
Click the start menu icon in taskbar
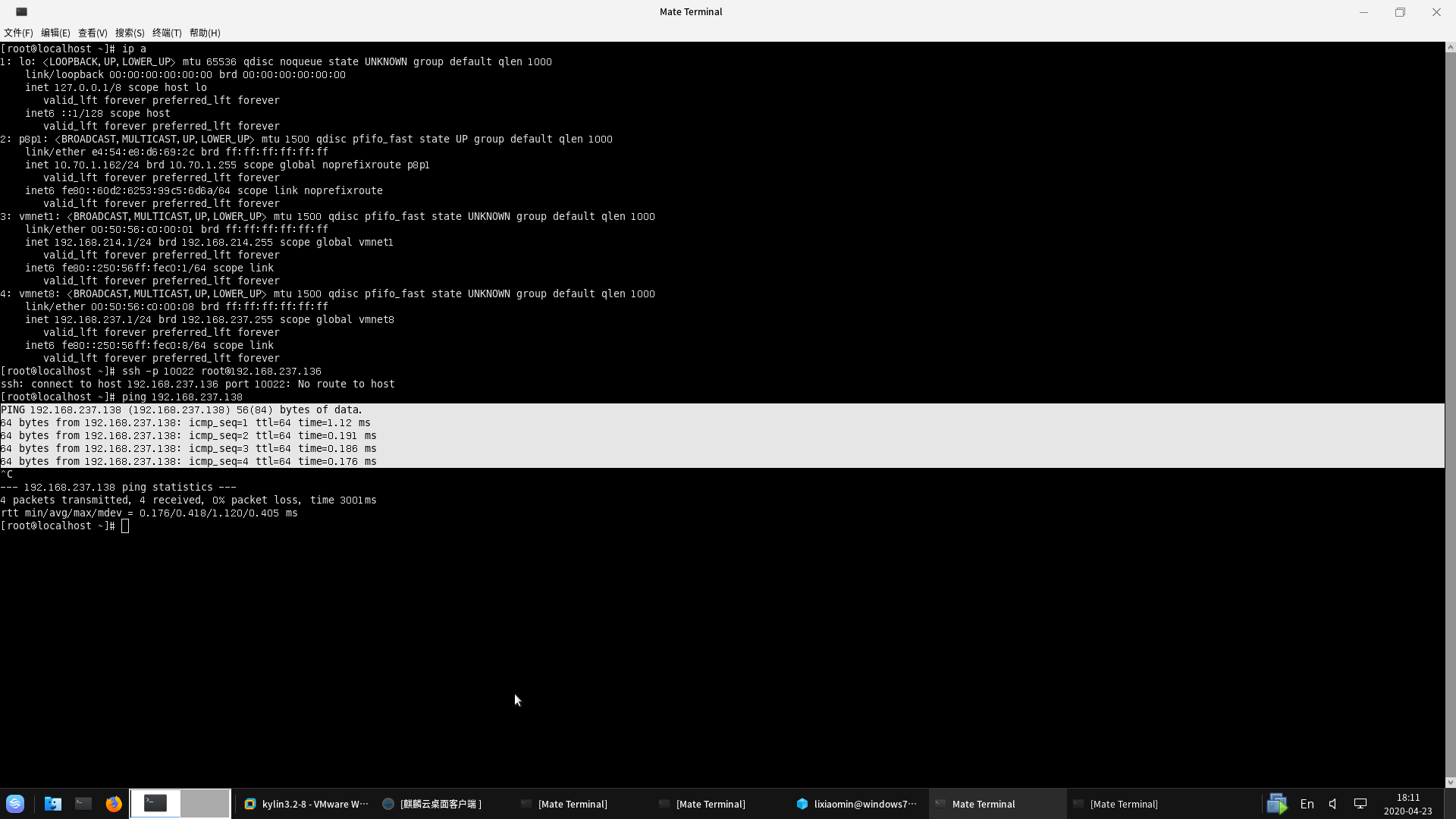pos(15,803)
